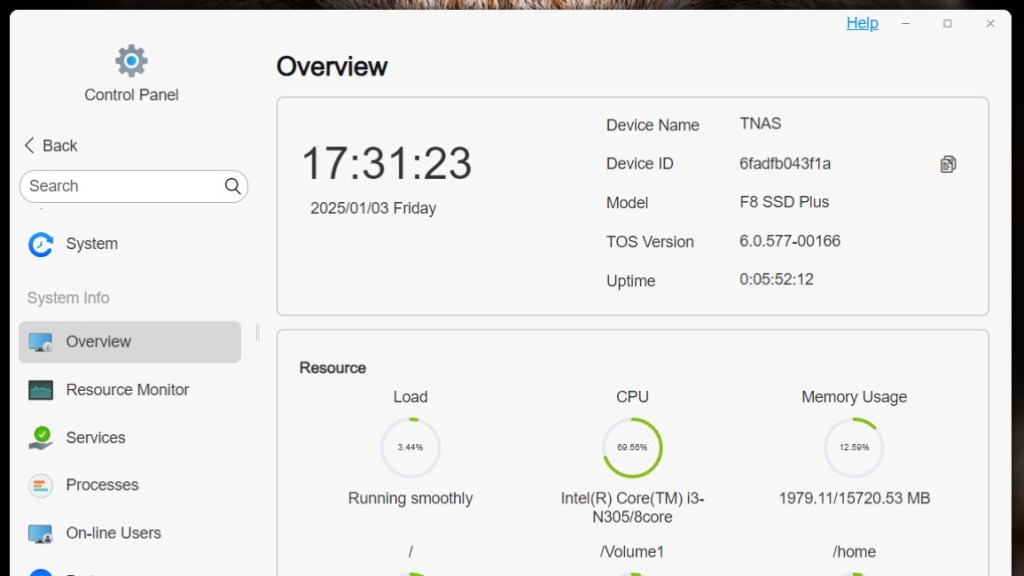Click the Model value F8 SSD Plus
This screenshot has height=576, width=1024.
click(x=784, y=202)
